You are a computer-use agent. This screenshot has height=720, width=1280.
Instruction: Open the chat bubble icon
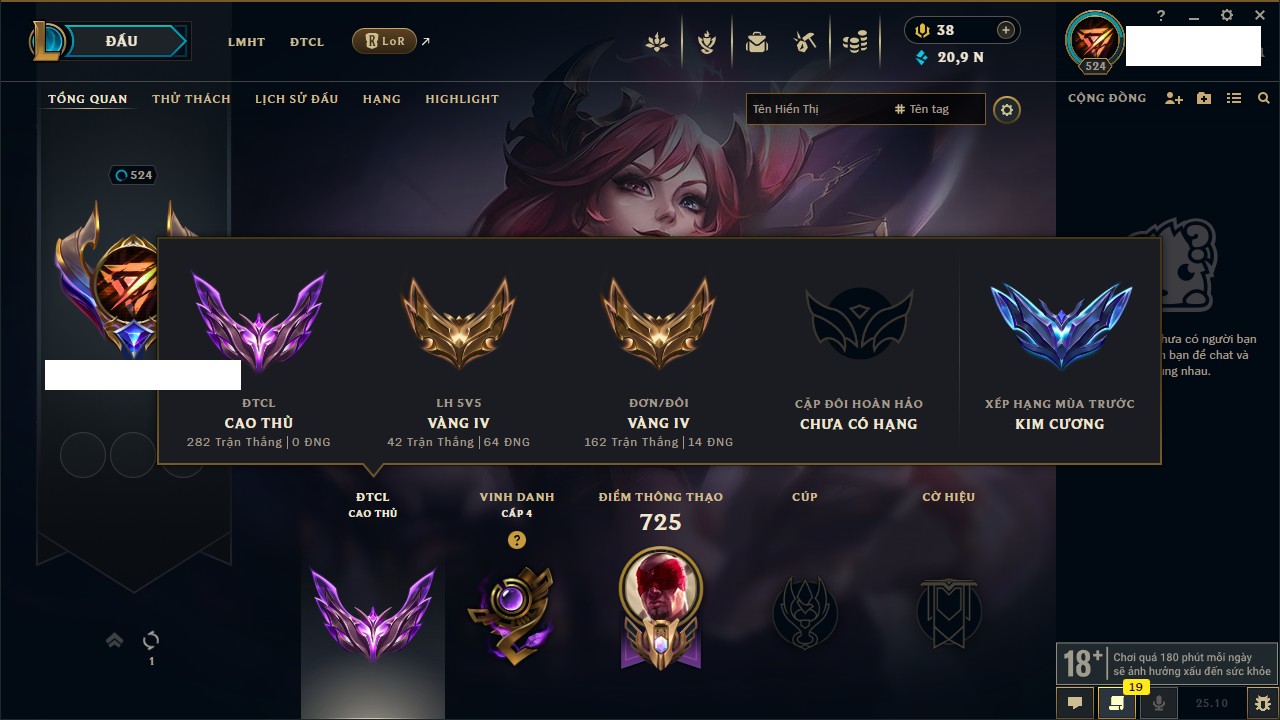(x=1075, y=703)
